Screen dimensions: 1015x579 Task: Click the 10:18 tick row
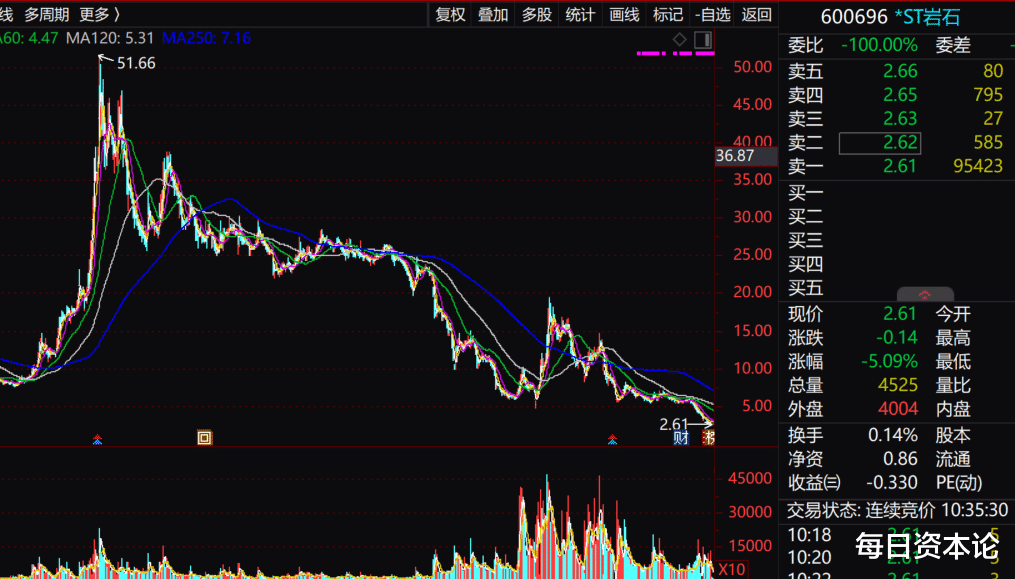(x=897, y=535)
